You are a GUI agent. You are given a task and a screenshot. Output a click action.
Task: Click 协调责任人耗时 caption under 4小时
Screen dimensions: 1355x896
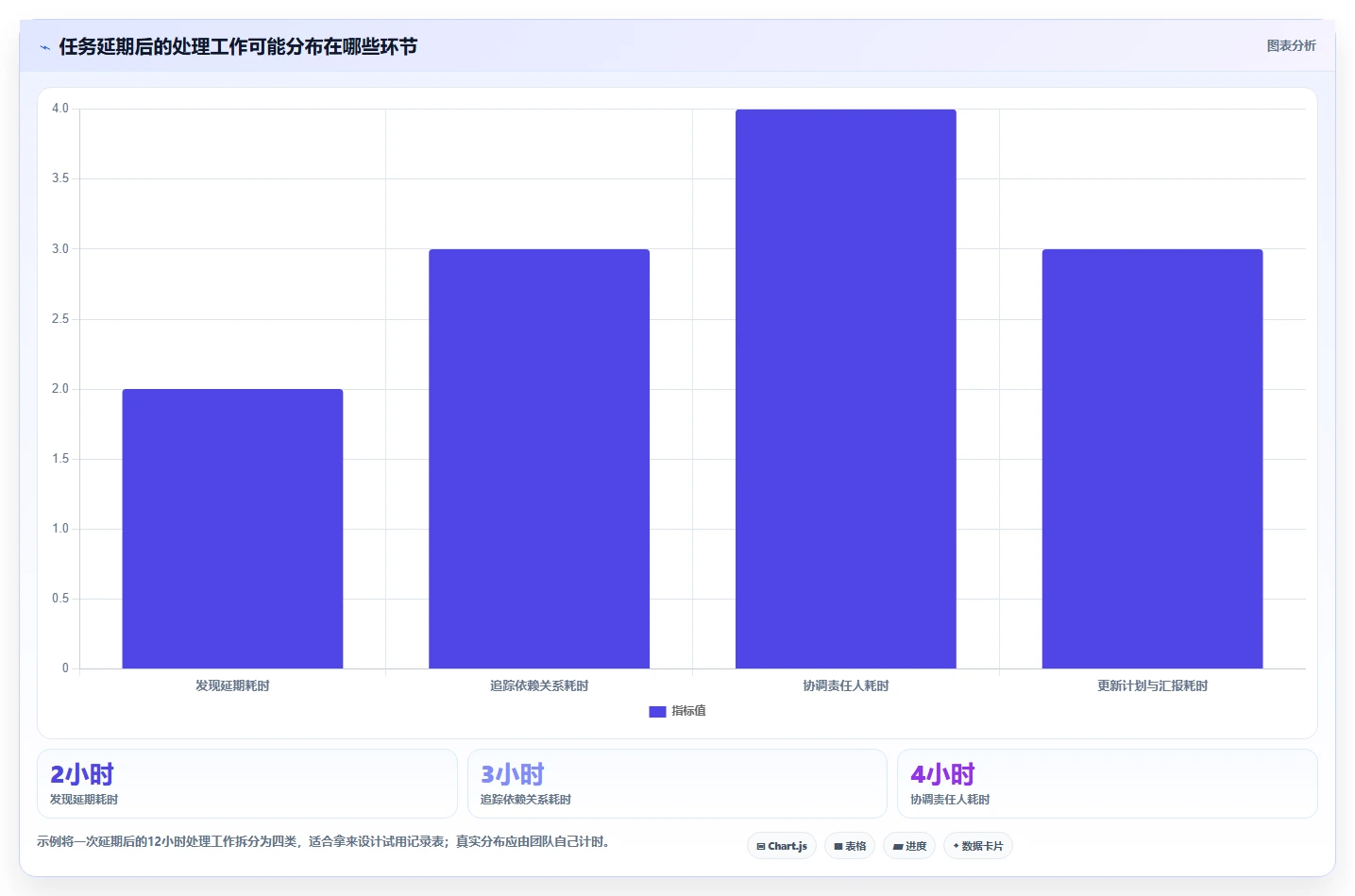click(x=950, y=800)
